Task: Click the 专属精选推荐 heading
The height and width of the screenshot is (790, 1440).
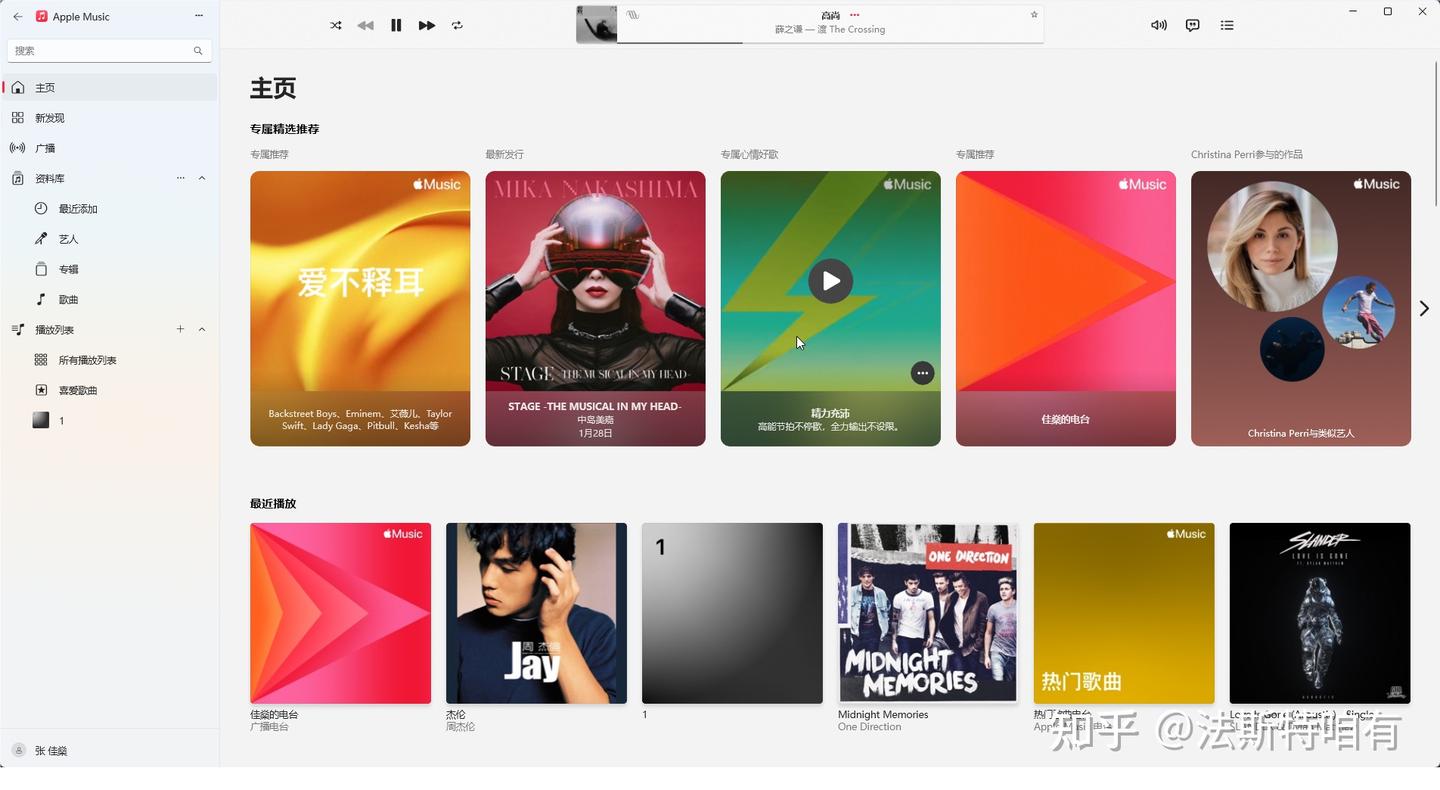Action: coord(285,129)
